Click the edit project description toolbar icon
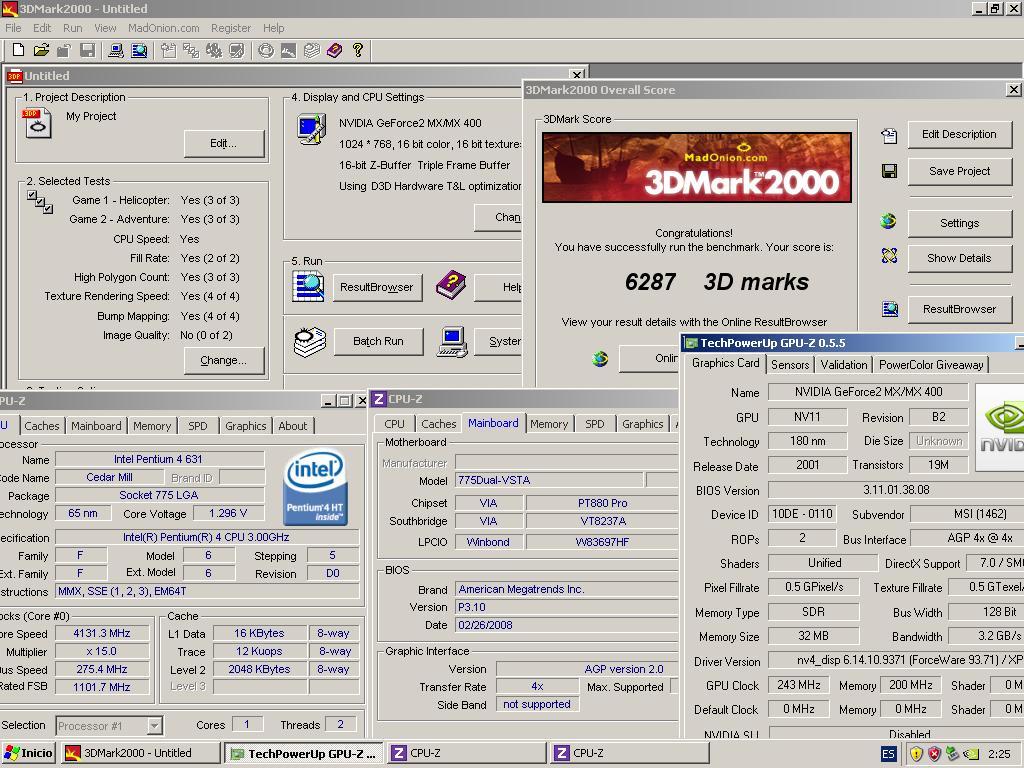This screenshot has height=768, width=1024. pos(168,50)
